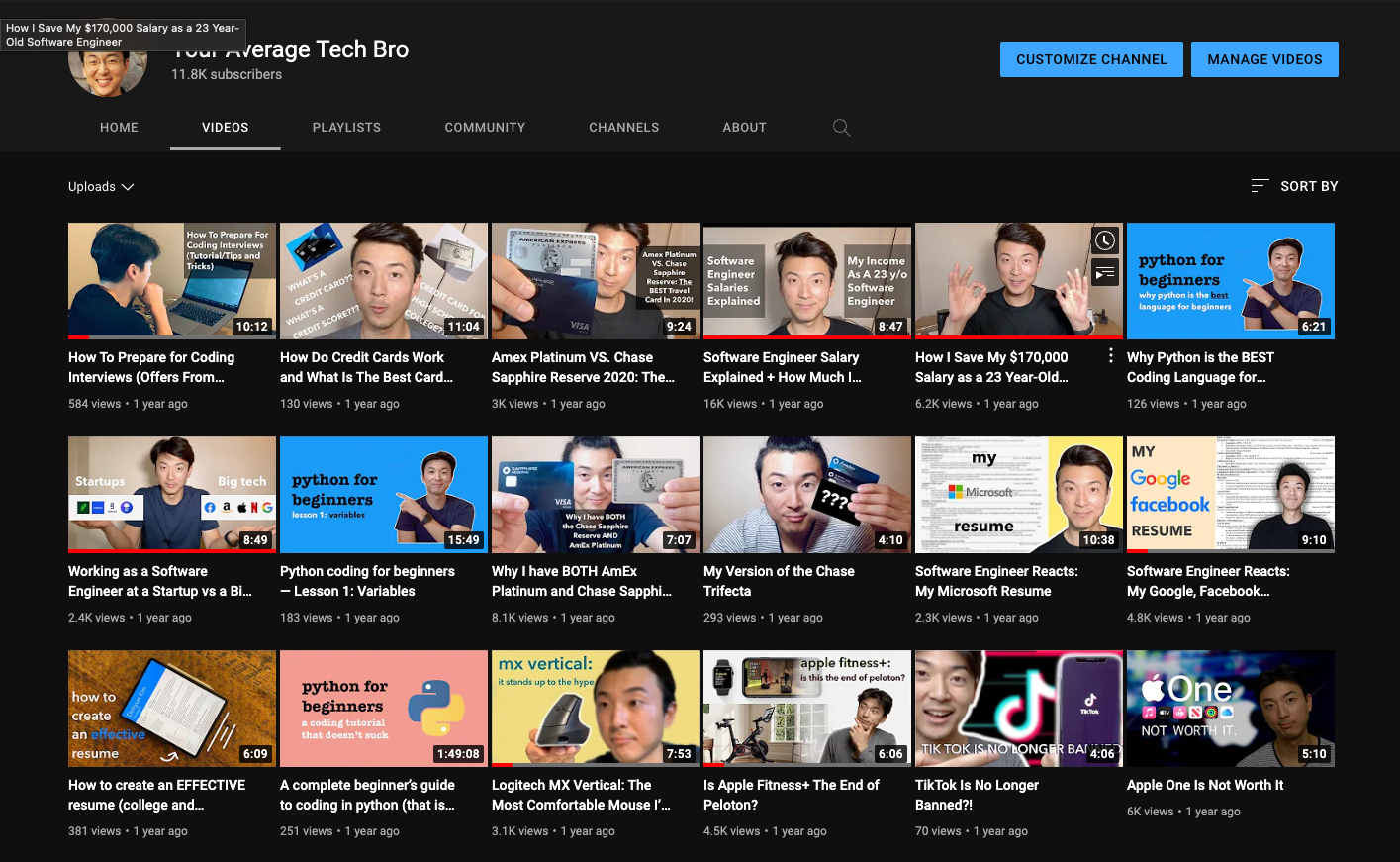Click title Apple One Is Not Worth It
The height and width of the screenshot is (862, 1400).
pos(1205,785)
